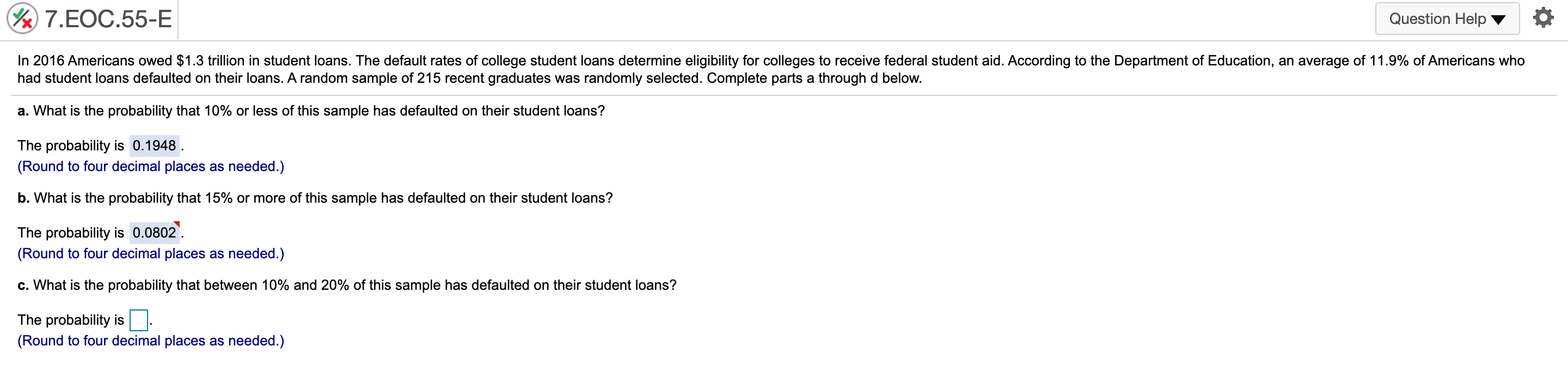The width and height of the screenshot is (1568, 389).
Task: Click the rounding instruction under part c
Action: coord(150,341)
